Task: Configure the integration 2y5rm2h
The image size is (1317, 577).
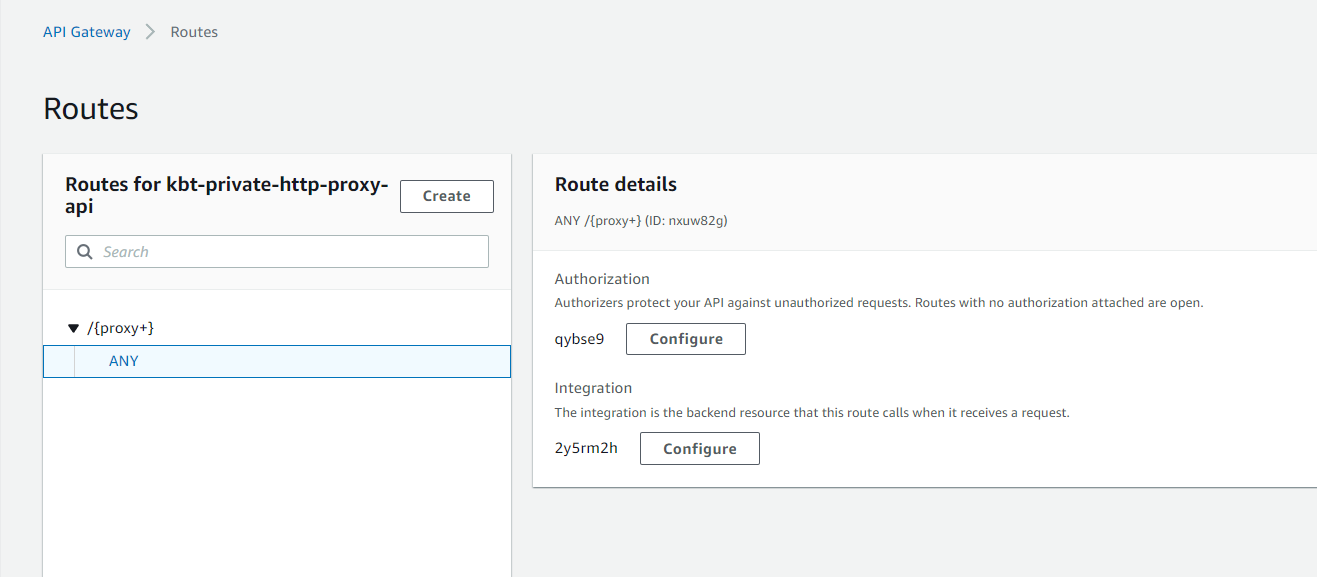Action: pyautogui.click(x=699, y=449)
